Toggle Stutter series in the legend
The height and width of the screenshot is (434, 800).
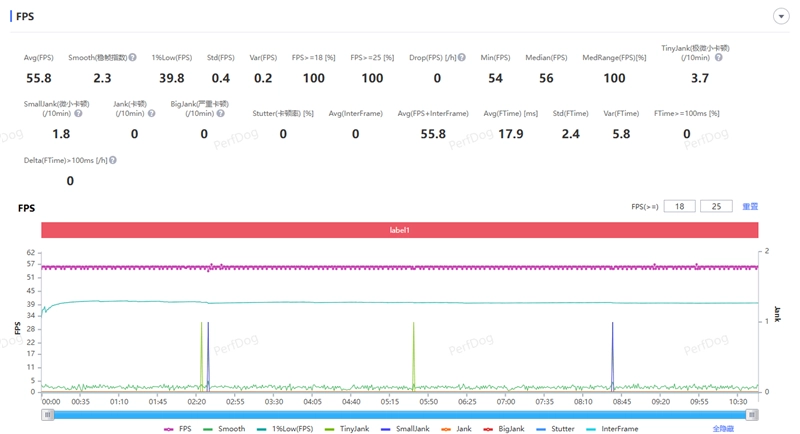[555, 429]
